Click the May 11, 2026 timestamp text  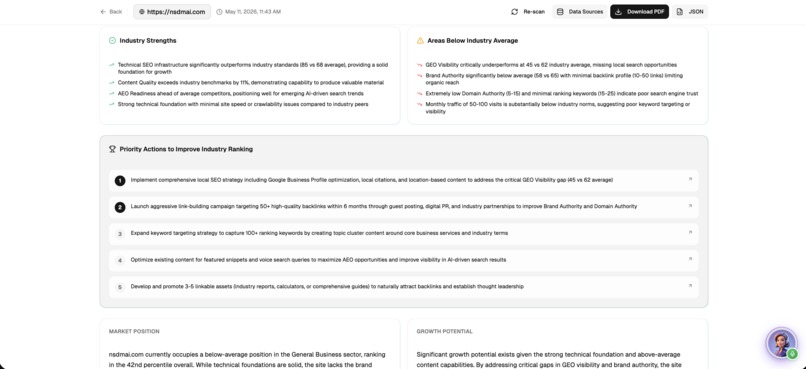[253, 12]
